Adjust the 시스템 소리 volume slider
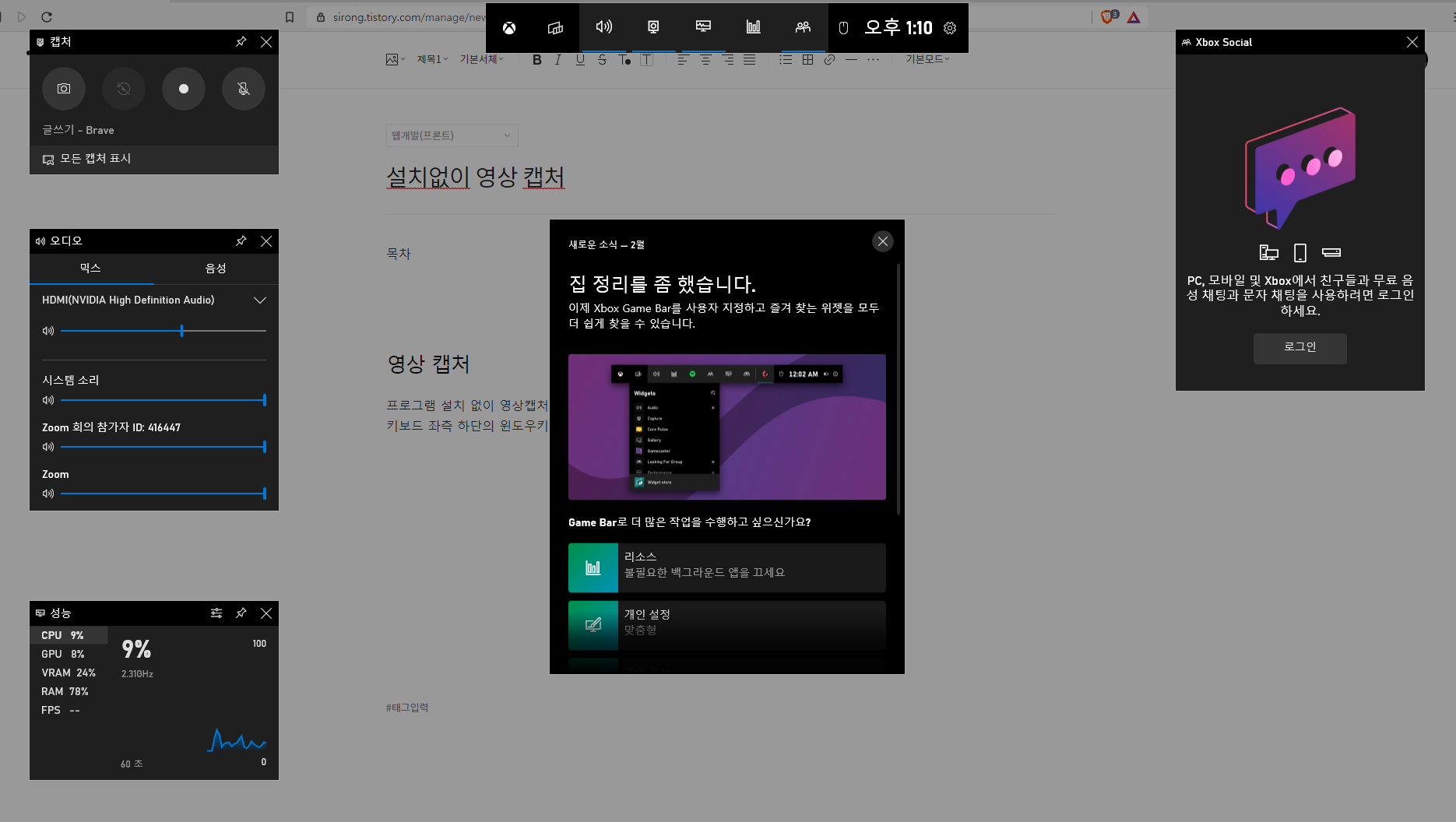Viewport: 1456px width, 822px height. tap(164, 400)
